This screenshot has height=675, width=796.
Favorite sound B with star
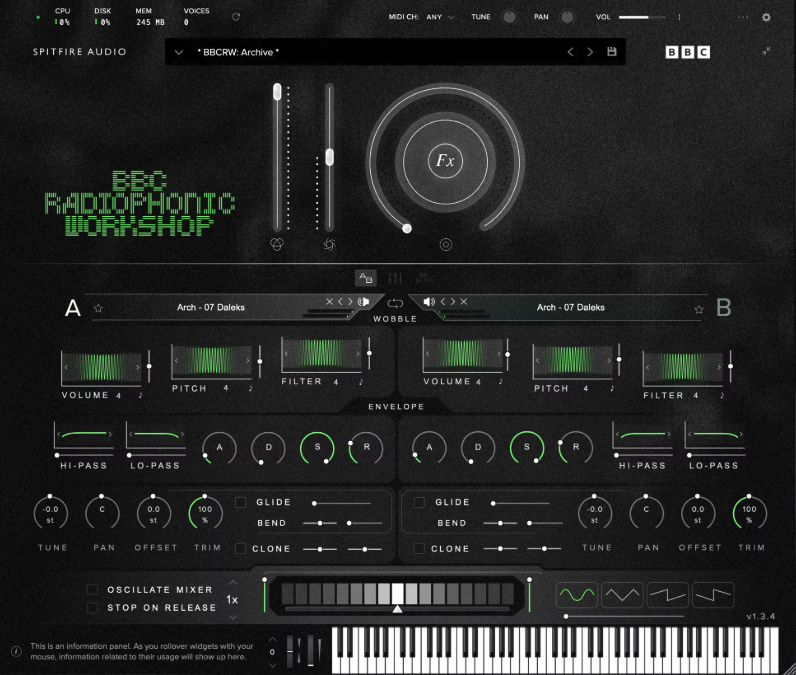click(x=699, y=309)
